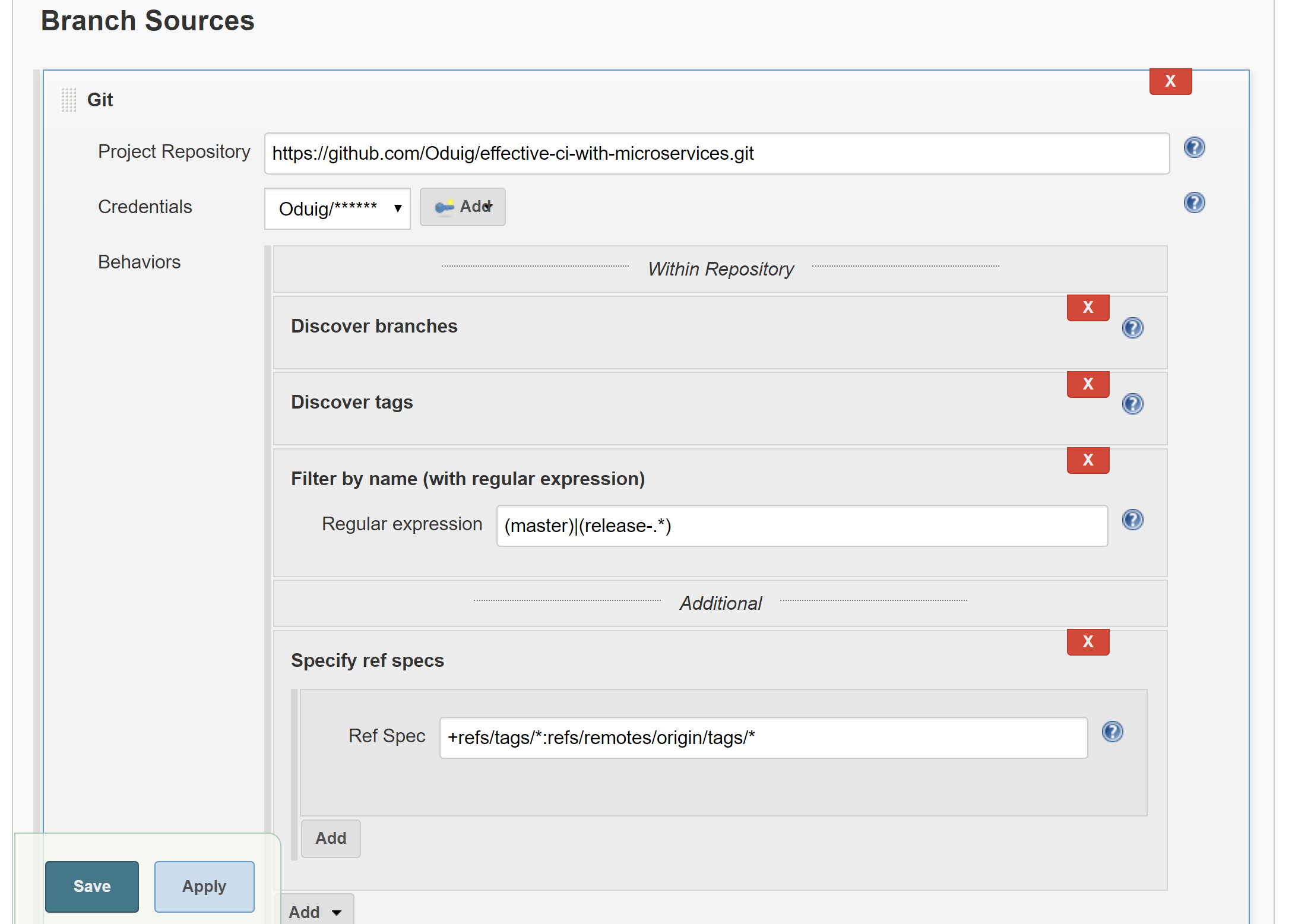The width and height of the screenshot is (1292, 924).
Task: Click help icon for Discover branches
Action: pos(1132,328)
